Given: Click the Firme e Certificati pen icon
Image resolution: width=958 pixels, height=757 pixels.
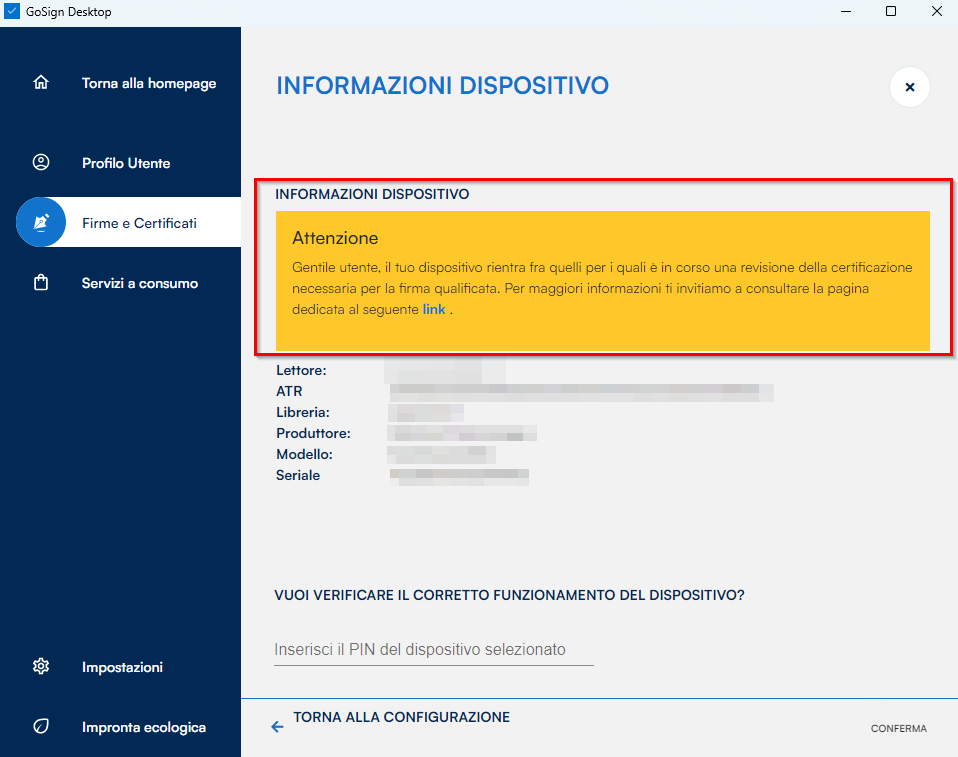Looking at the screenshot, I should pos(41,222).
